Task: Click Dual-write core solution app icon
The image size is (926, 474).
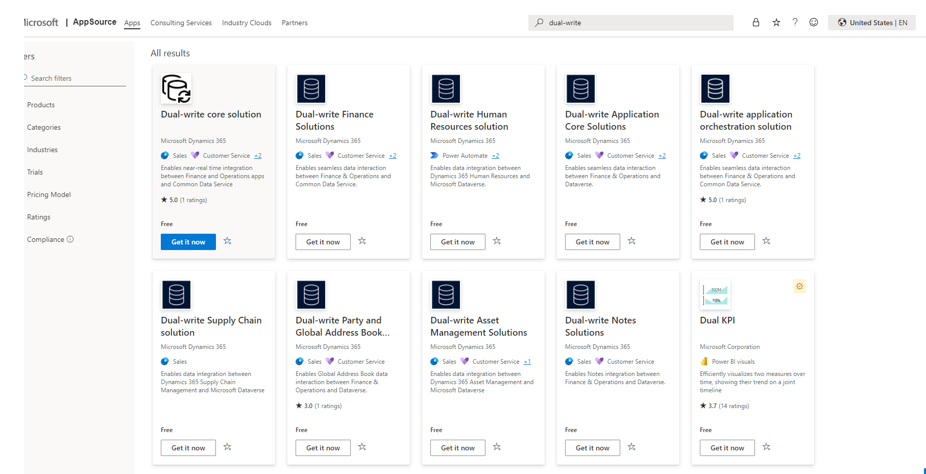Action: pyautogui.click(x=176, y=89)
